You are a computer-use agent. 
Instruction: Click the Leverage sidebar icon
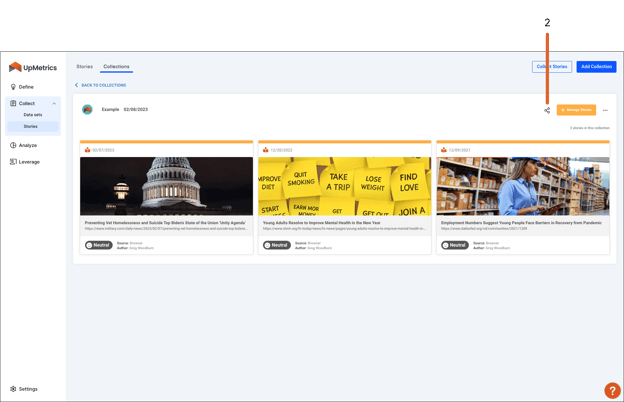coord(13,162)
